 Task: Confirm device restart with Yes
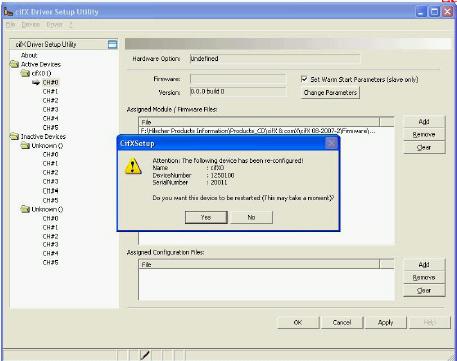coord(206,217)
